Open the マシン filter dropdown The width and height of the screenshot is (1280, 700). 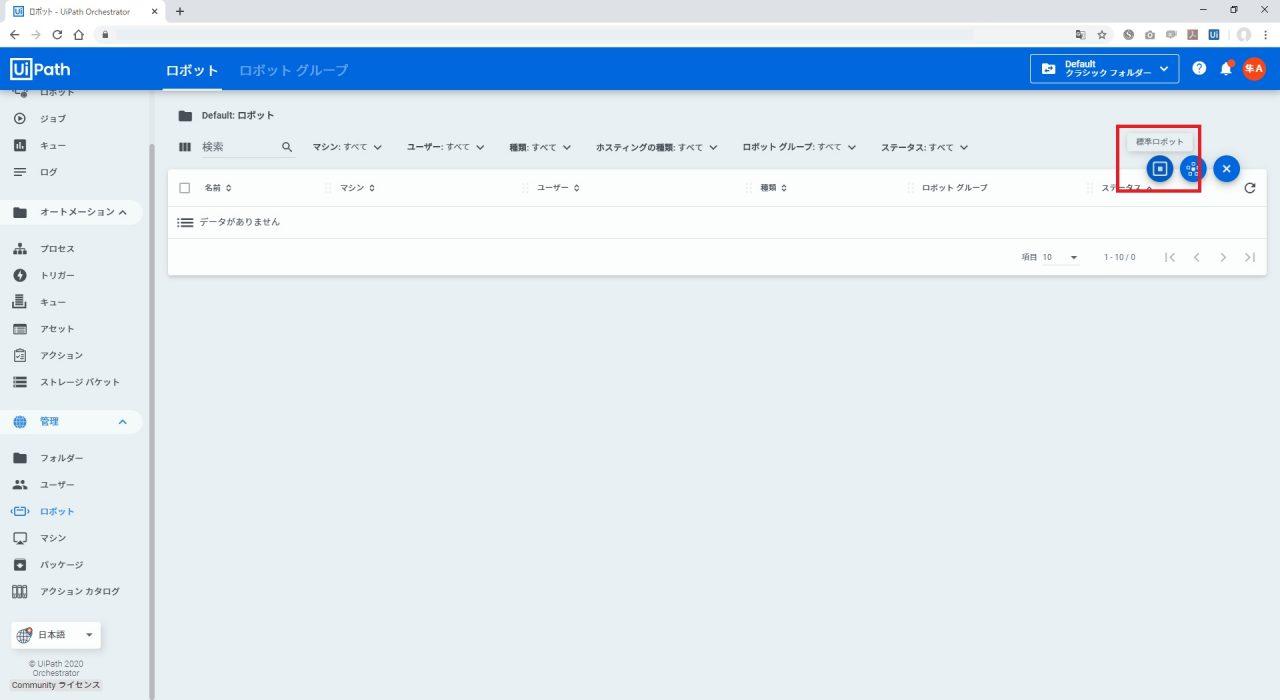pyautogui.click(x=347, y=147)
